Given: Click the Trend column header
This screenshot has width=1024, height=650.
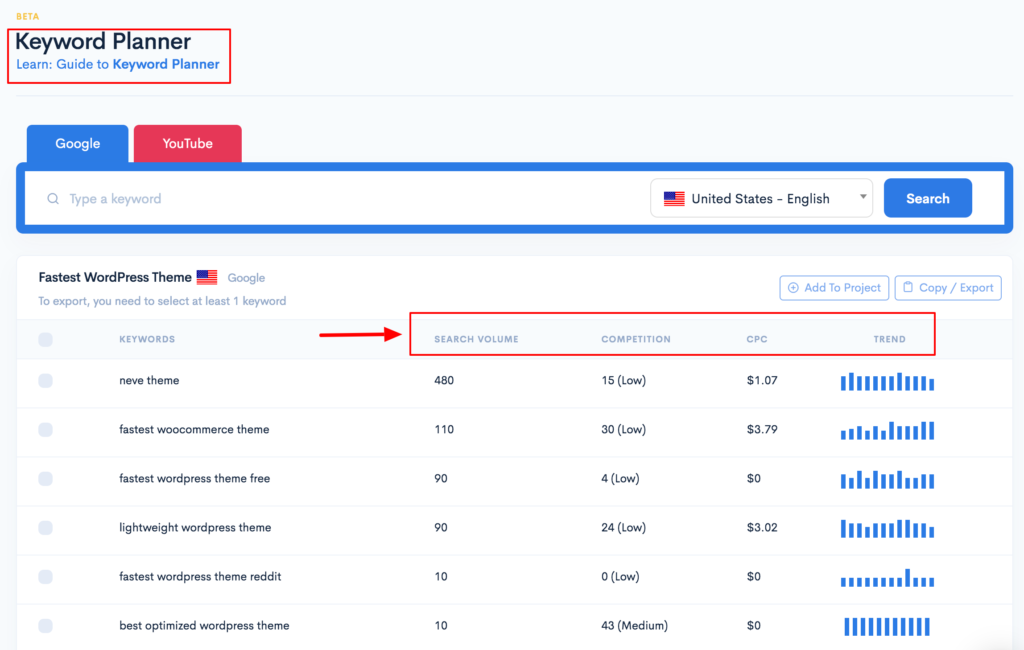Looking at the screenshot, I should click(x=889, y=339).
